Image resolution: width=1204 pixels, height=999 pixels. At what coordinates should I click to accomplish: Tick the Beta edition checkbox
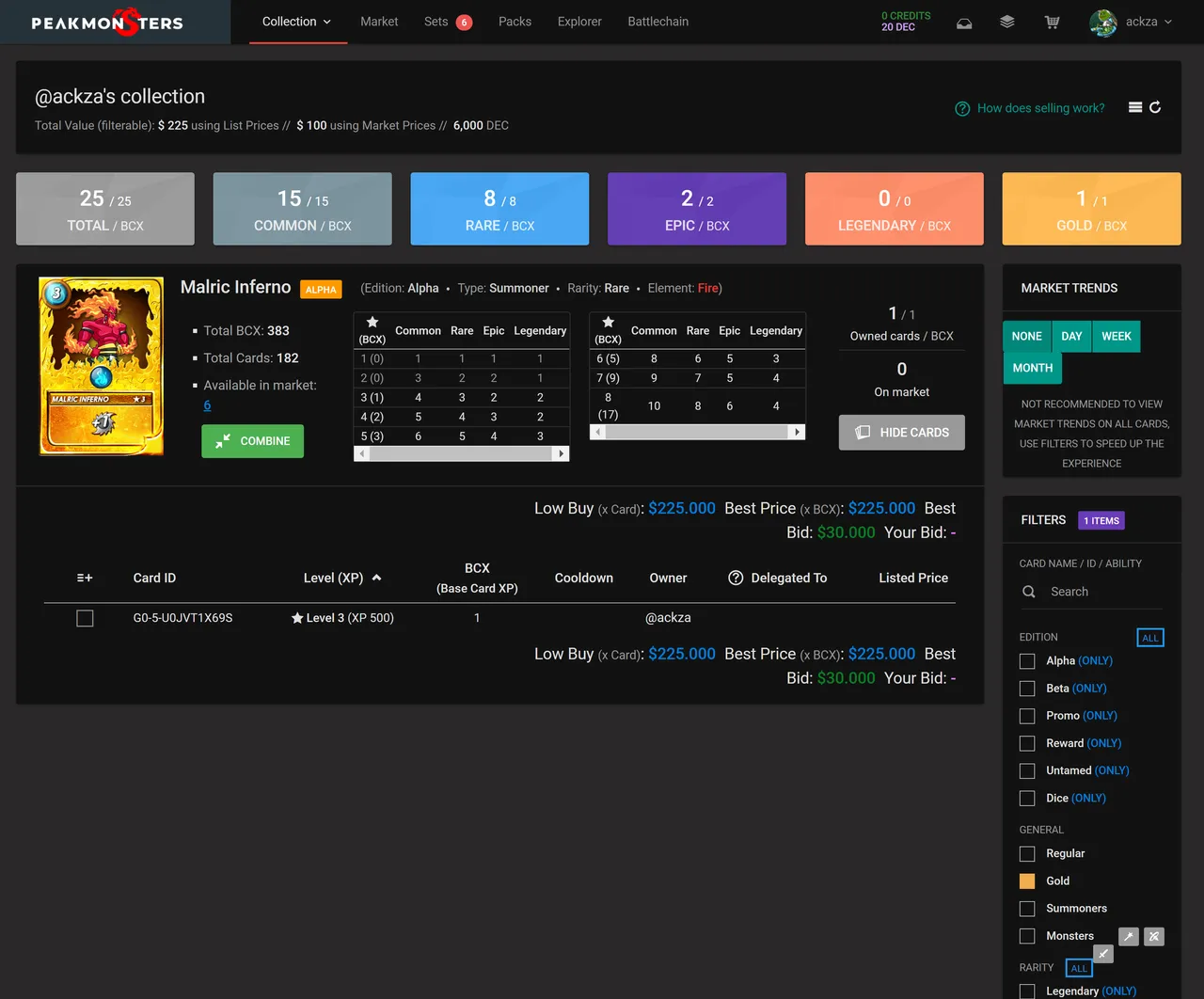(x=1027, y=689)
